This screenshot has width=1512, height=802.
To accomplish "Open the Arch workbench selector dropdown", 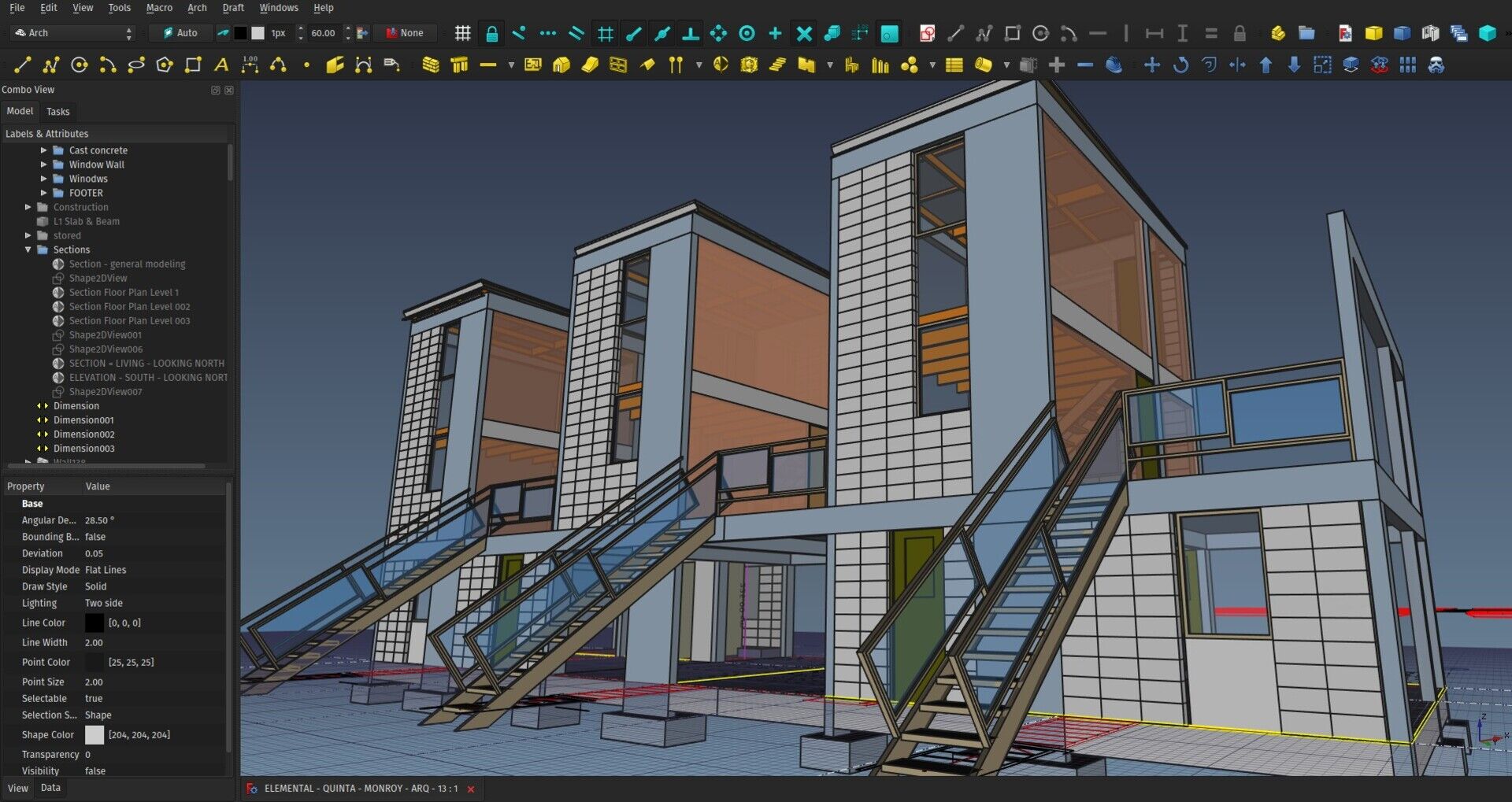I will tap(74, 33).
